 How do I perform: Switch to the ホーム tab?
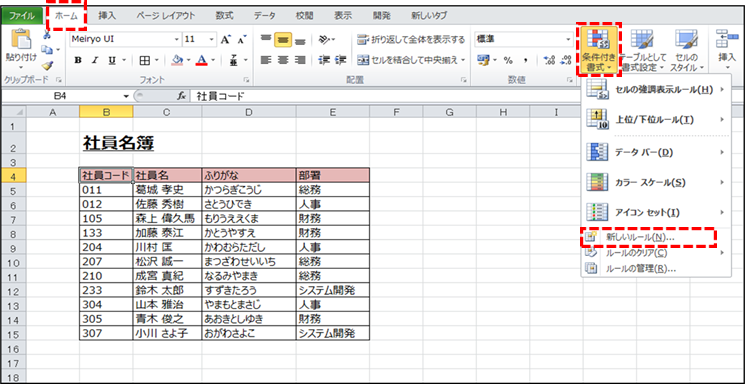pyautogui.click(x=66, y=16)
